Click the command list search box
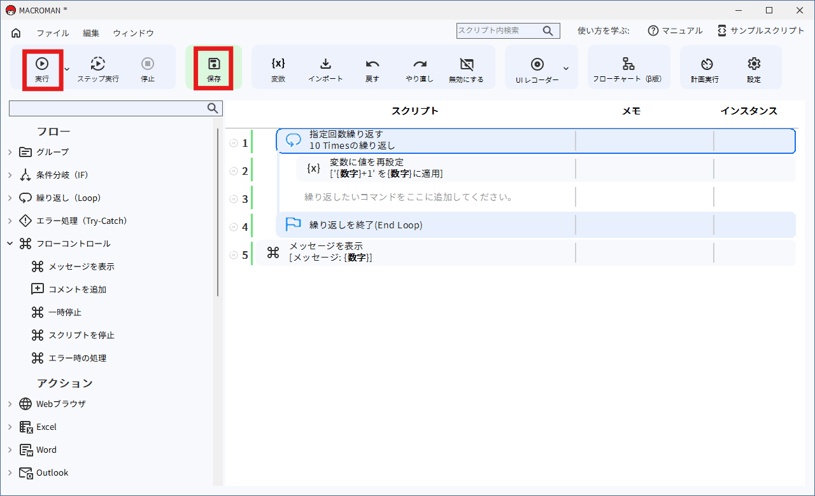 (x=115, y=108)
